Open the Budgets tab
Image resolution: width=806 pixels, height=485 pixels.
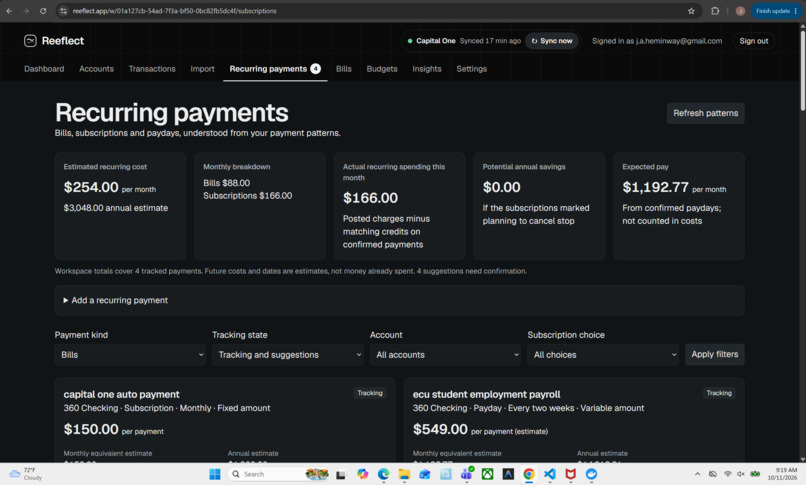coord(382,69)
